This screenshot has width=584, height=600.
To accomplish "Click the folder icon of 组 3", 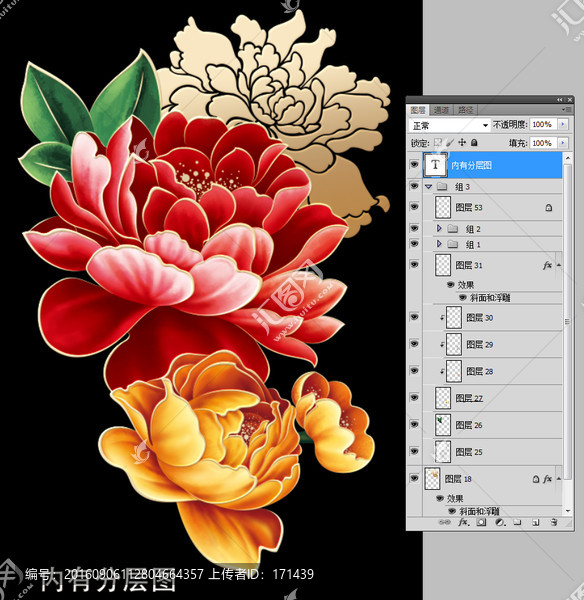I will point(442,187).
